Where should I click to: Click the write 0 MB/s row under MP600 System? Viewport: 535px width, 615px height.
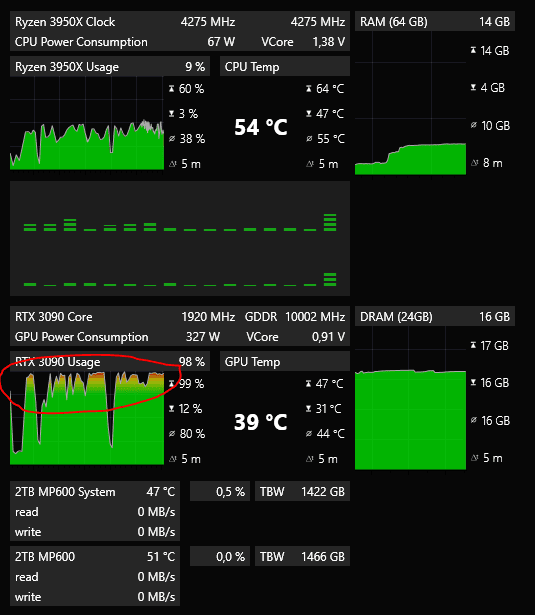point(95,532)
